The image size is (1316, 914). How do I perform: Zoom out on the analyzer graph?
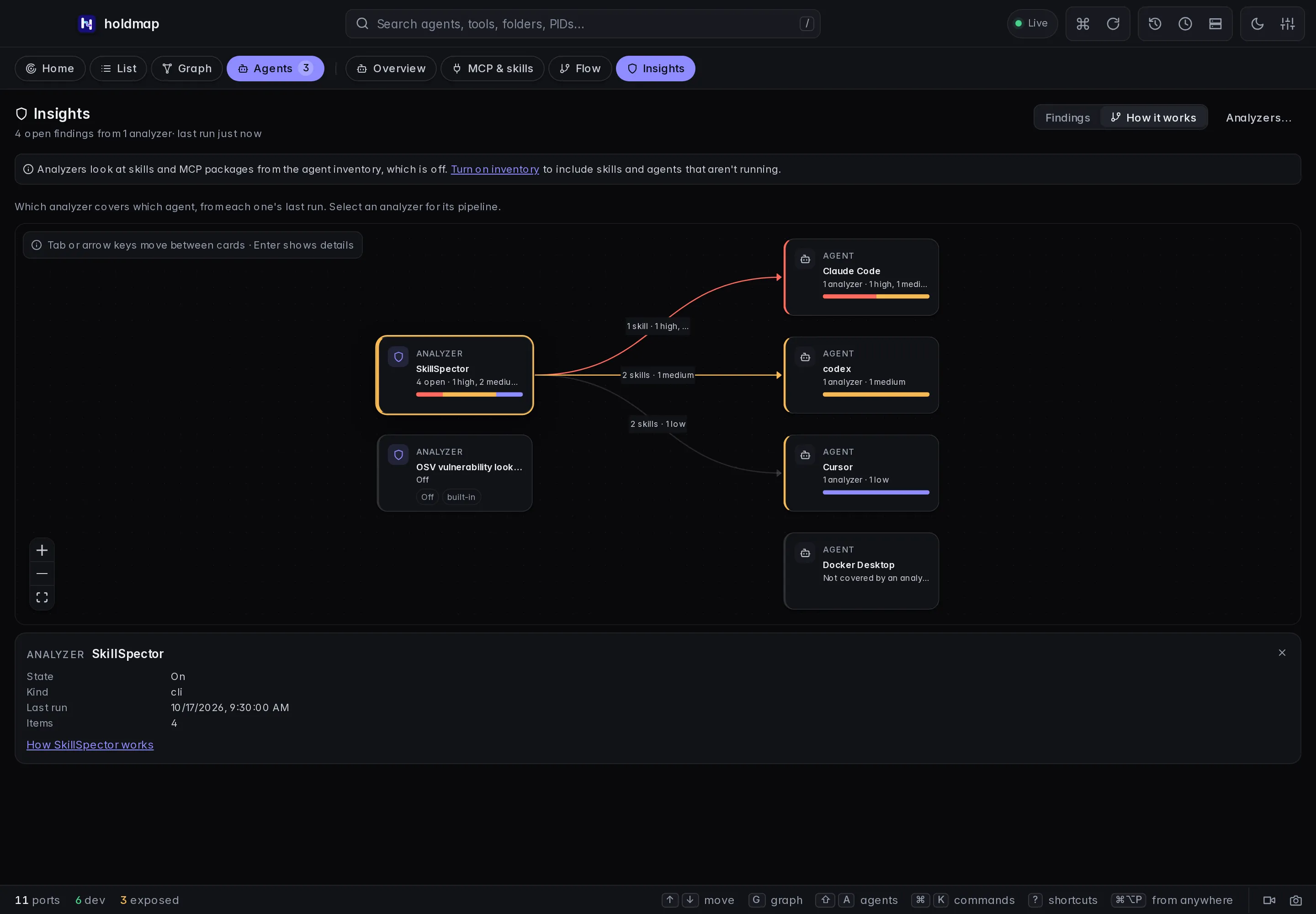(x=42, y=573)
